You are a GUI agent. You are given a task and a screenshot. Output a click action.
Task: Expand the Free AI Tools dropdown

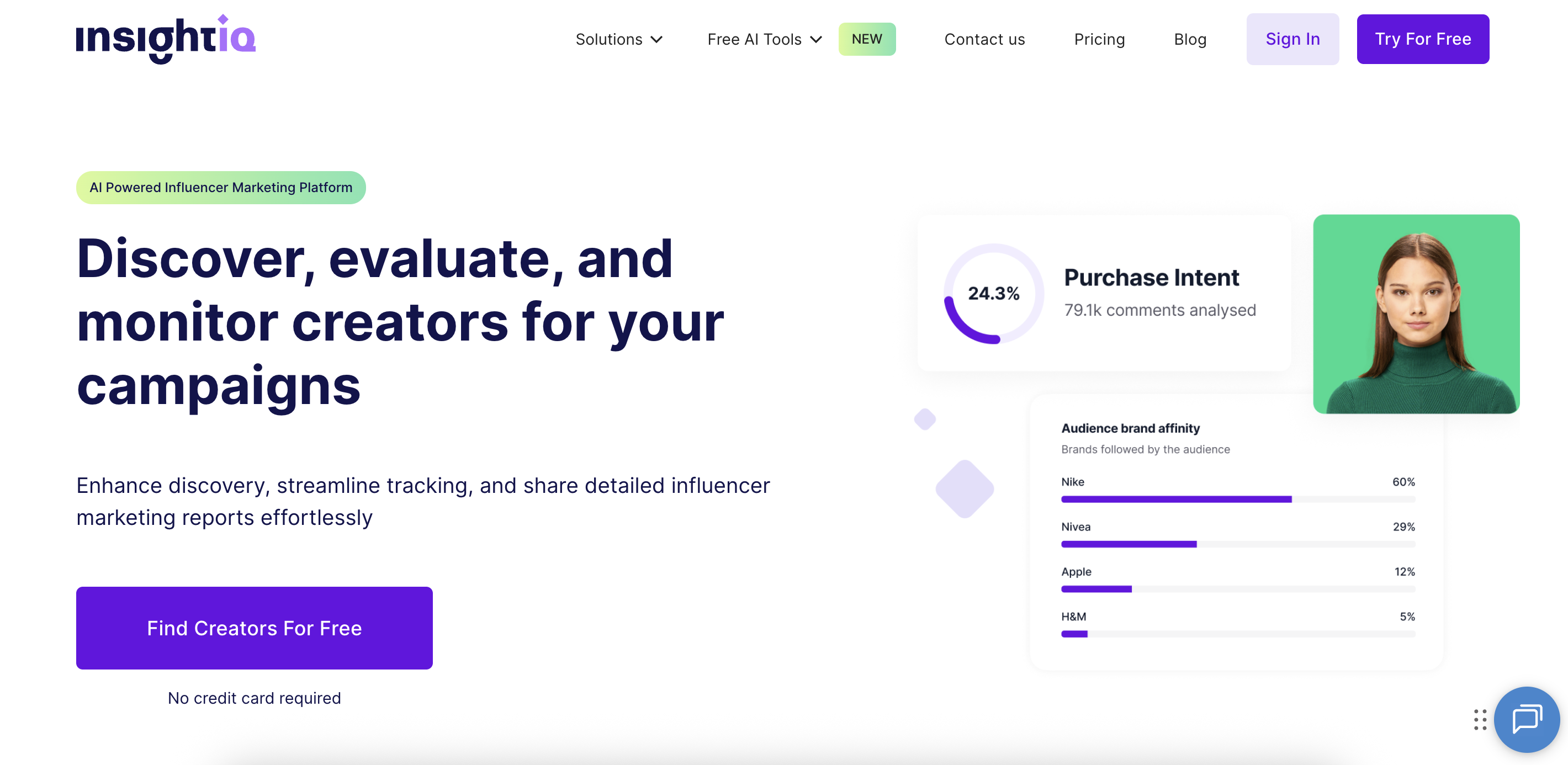click(x=754, y=40)
